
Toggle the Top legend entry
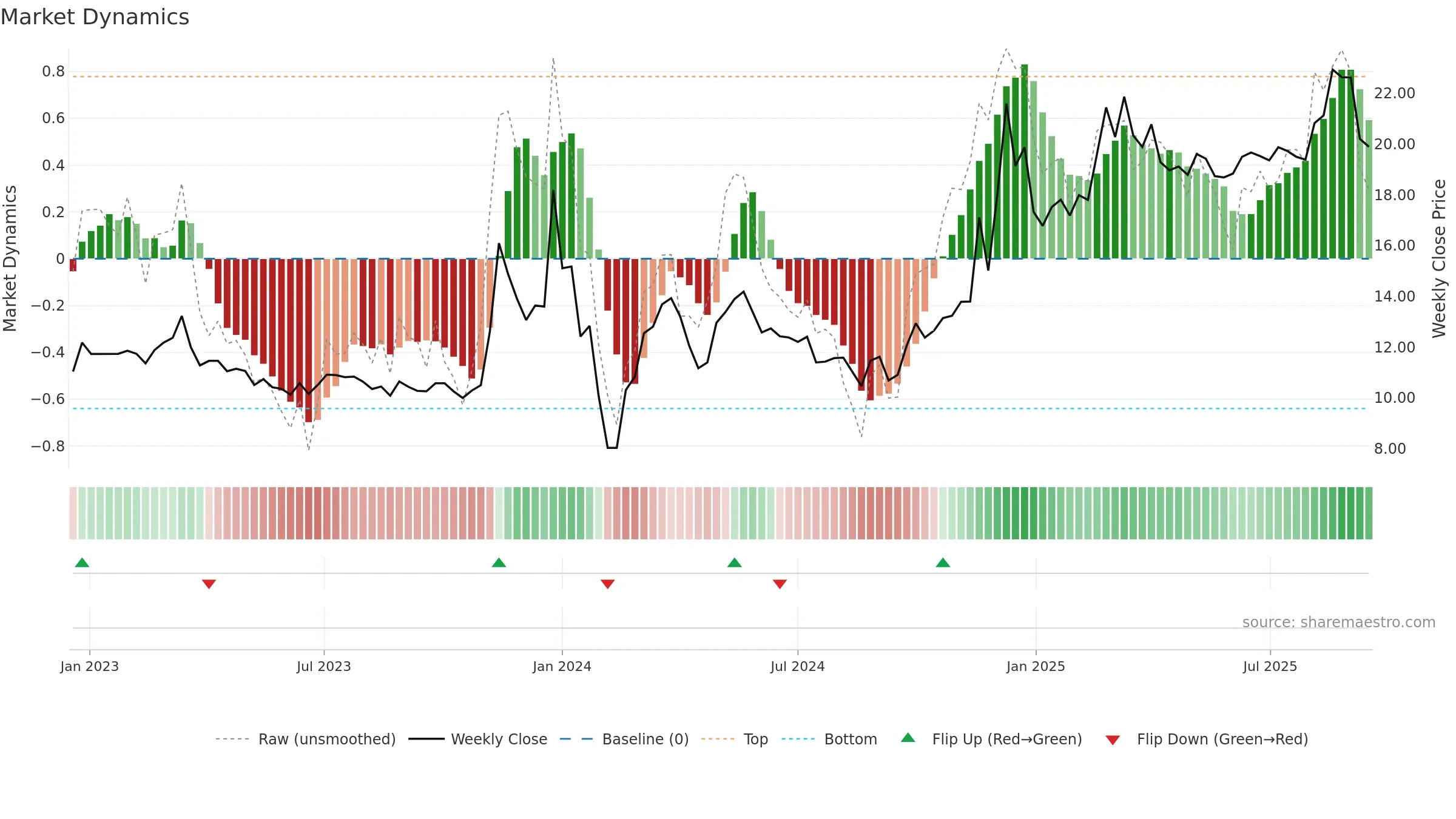(734, 739)
